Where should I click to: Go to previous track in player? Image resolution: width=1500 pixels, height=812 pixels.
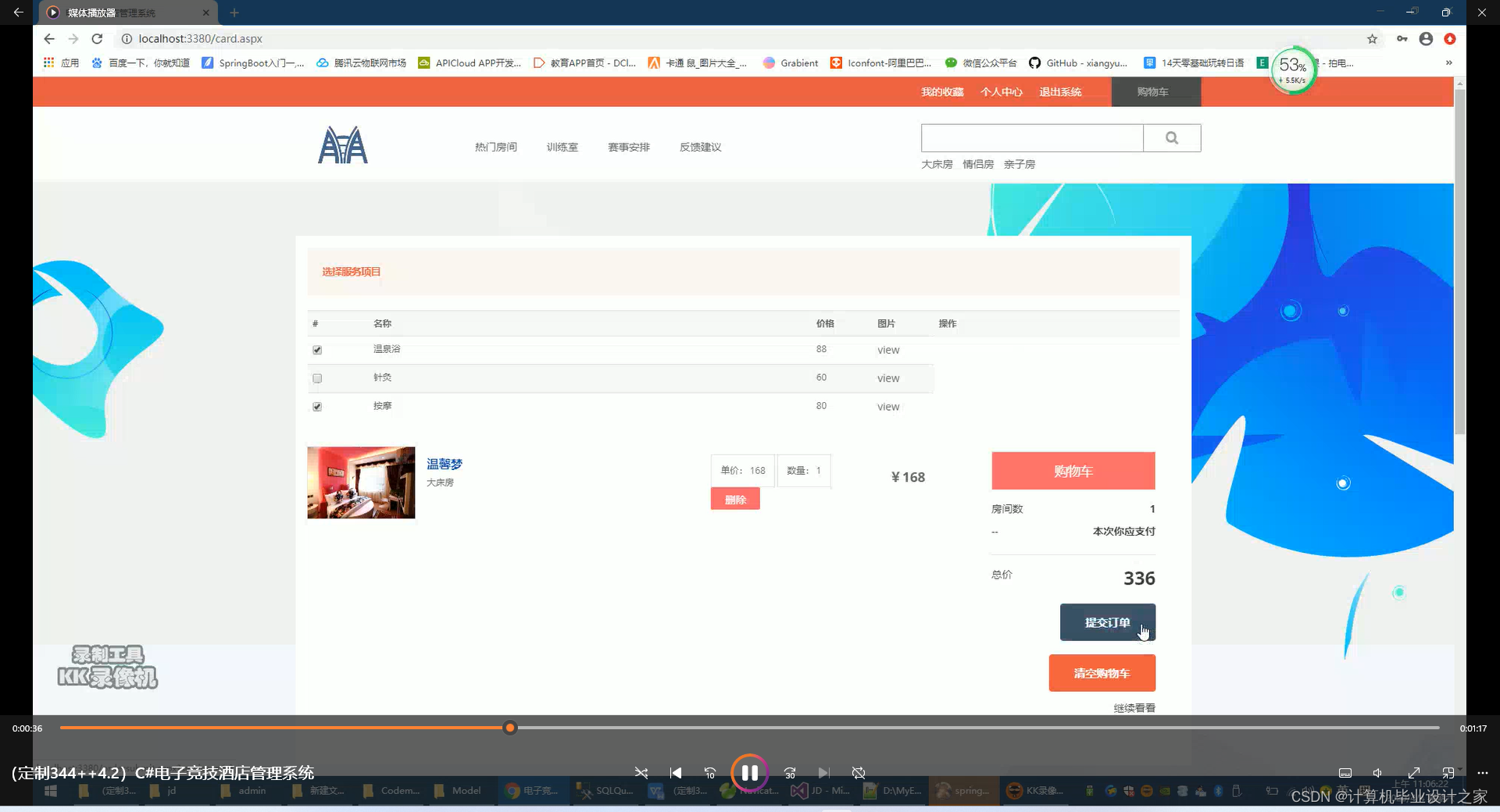(676, 773)
